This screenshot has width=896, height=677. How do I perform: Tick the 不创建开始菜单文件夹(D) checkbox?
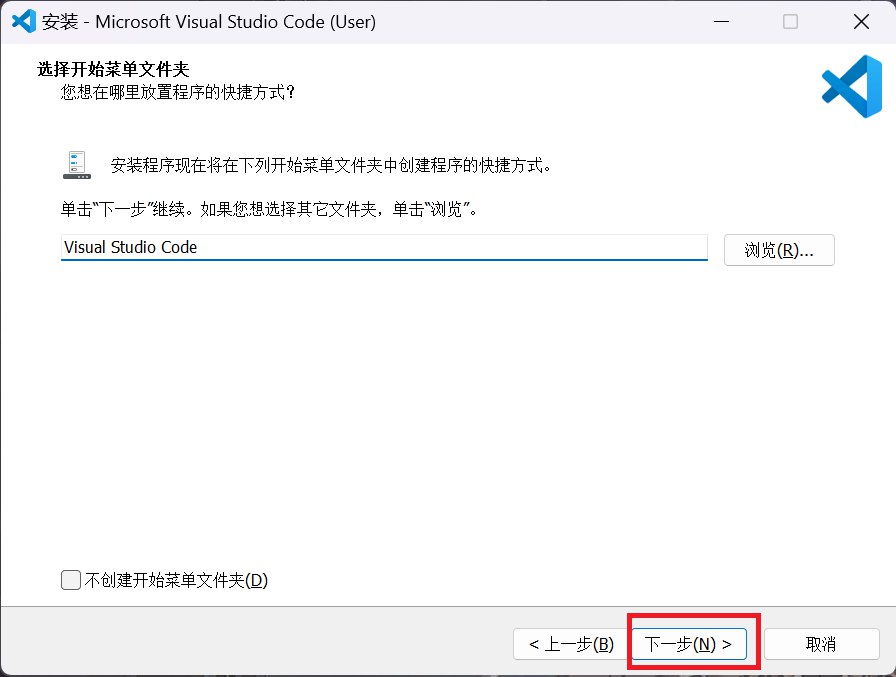71,580
